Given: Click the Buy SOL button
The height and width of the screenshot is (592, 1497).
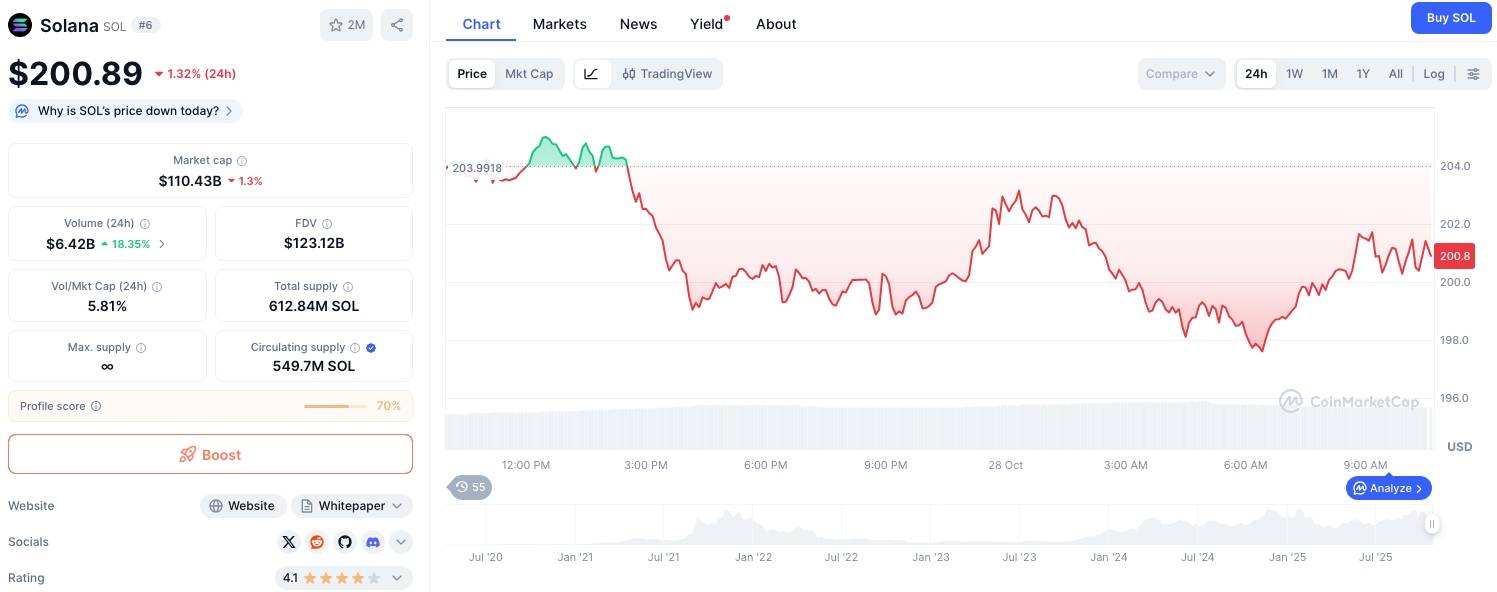Looking at the screenshot, I should click(x=1451, y=17).
